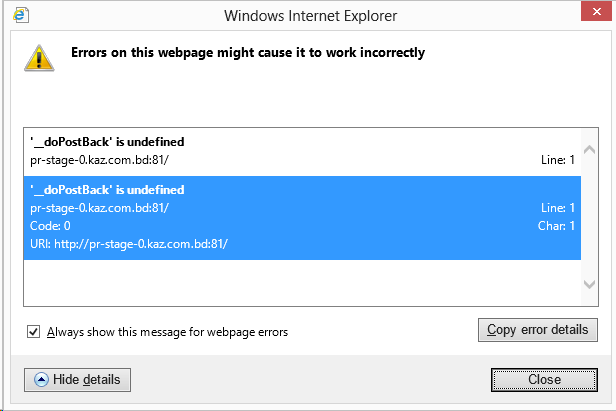Click the 'Always show this message for webpage errors' label
The height and width of the screenshot is (411, 616).
point(166,332)
